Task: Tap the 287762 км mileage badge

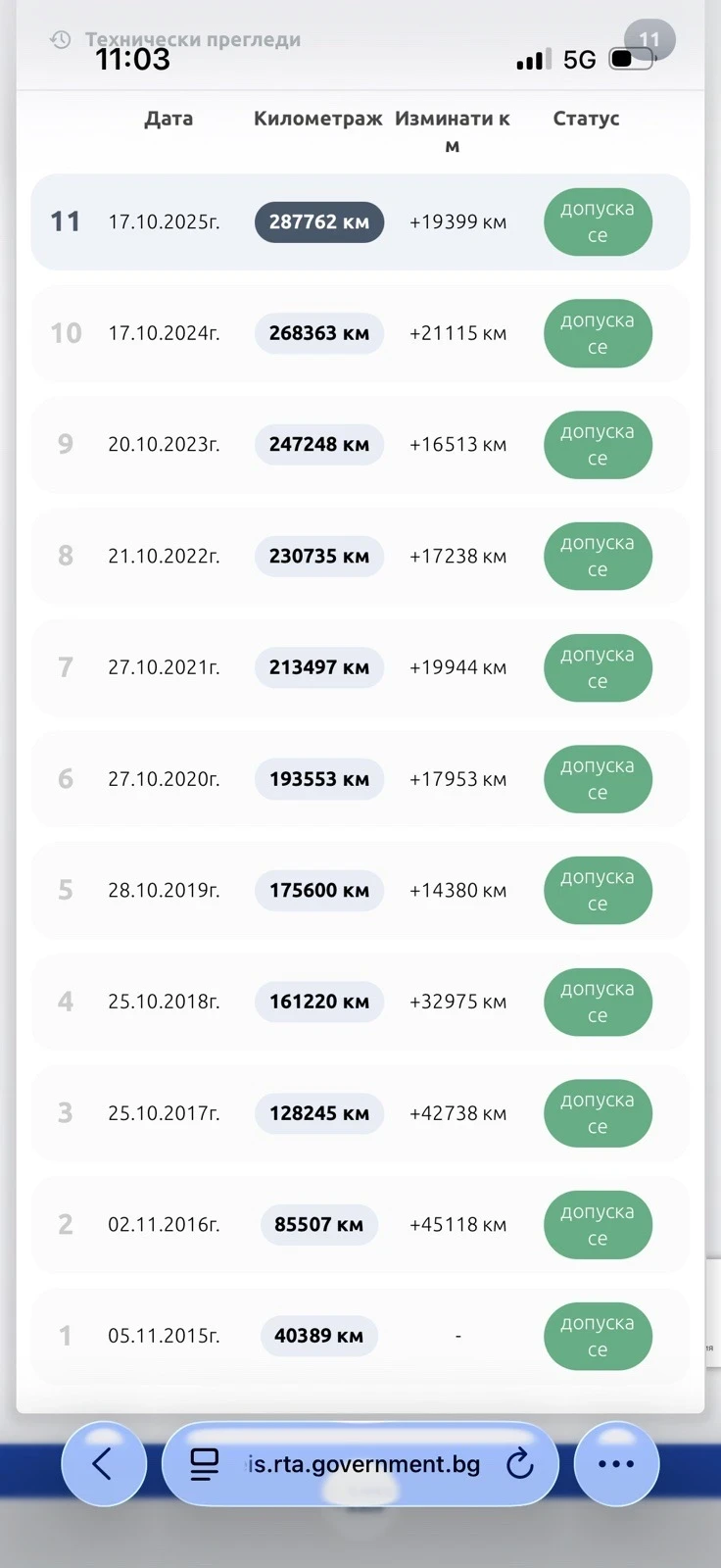Action: (319, 222)
